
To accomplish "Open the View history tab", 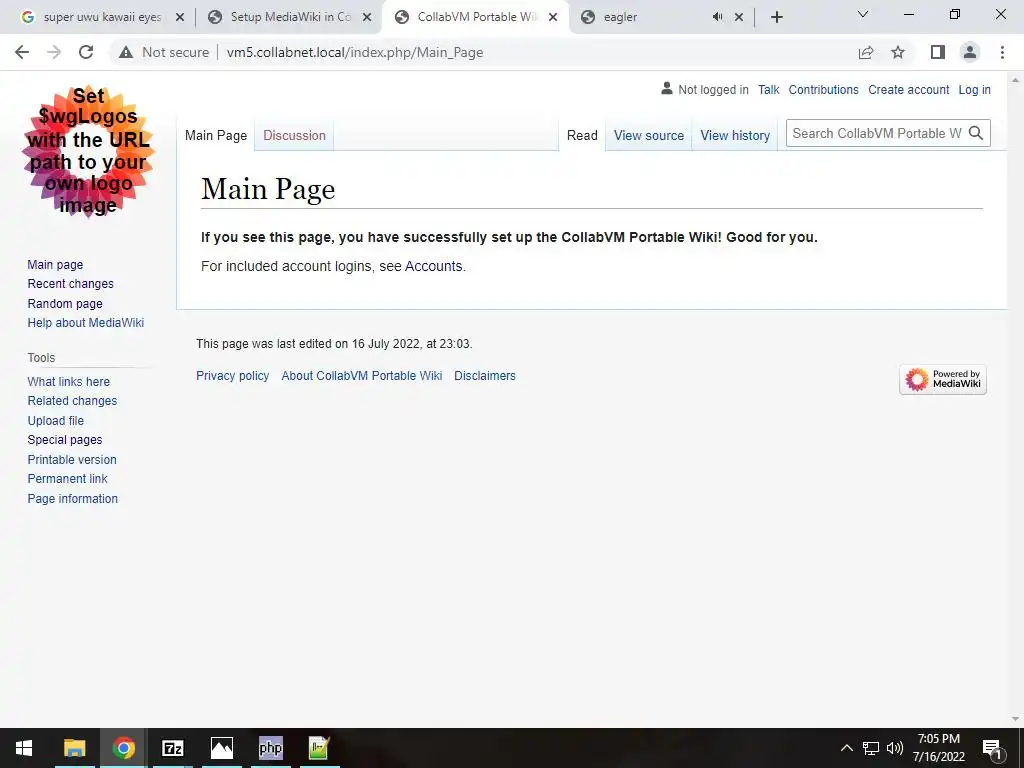I will click(735, 135).
